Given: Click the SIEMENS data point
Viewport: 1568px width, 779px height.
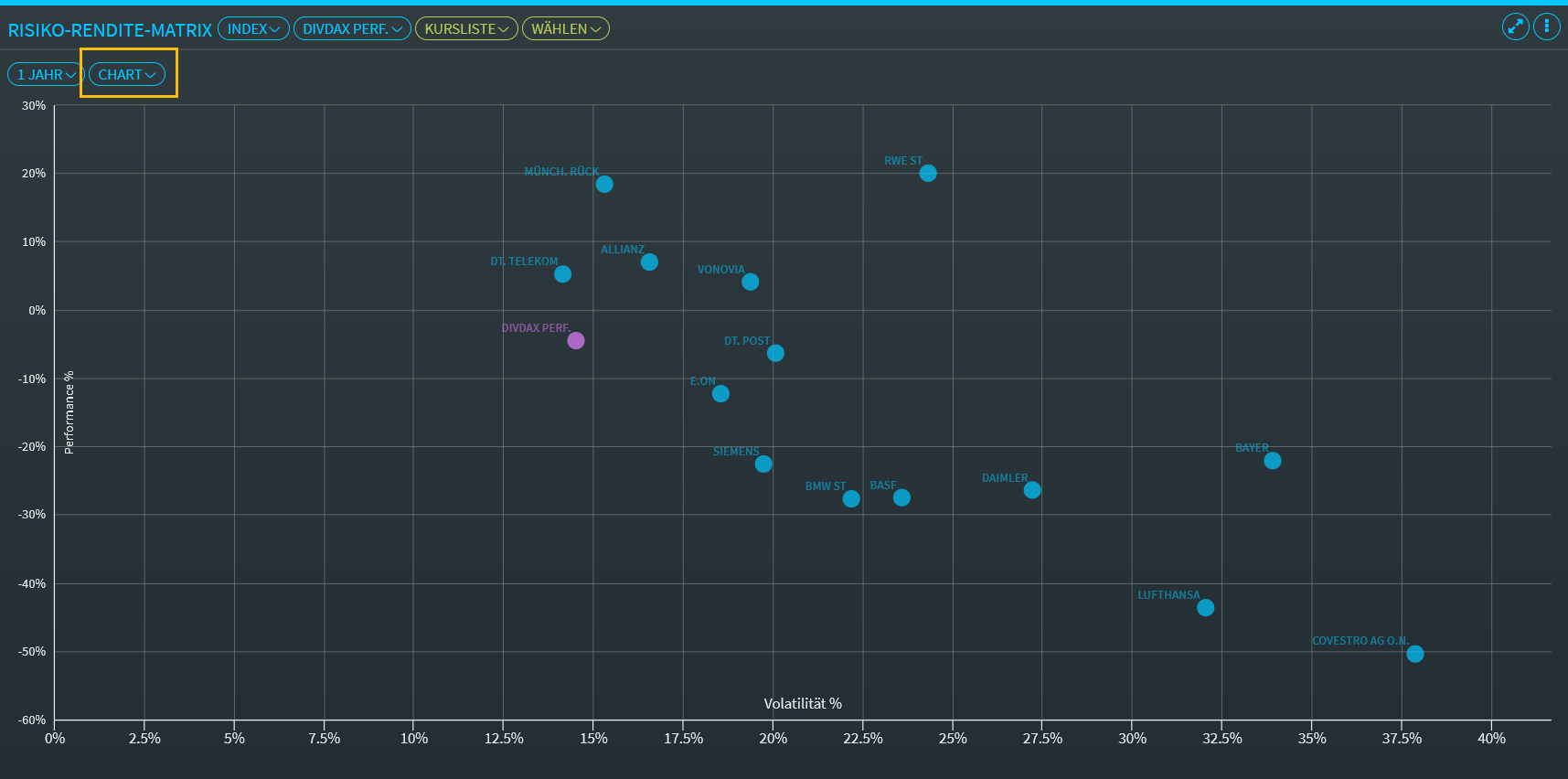Looking at the screenshot, I should coord(763,464).
